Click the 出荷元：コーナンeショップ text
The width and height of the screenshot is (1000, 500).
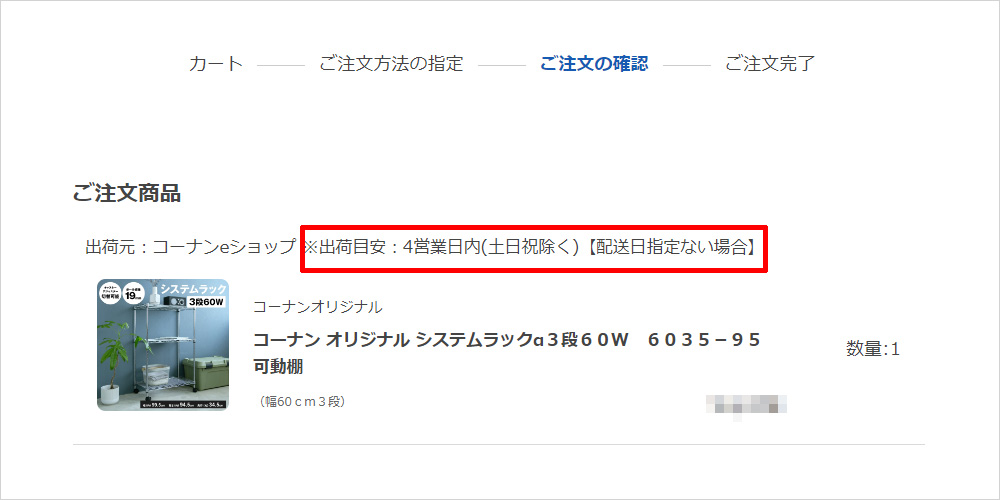(190, 247)
